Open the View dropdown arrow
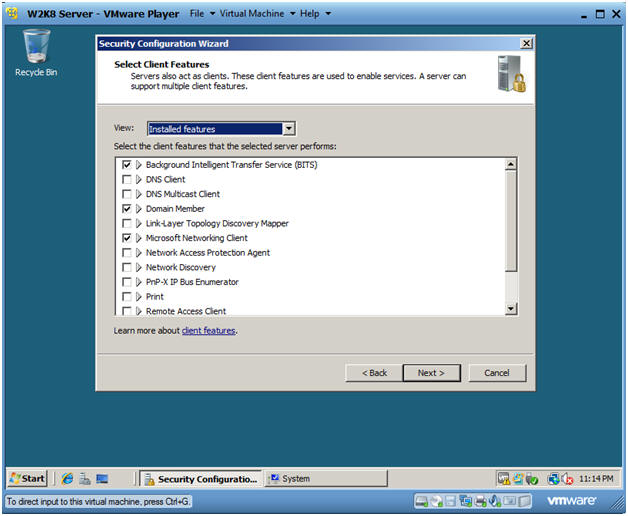Viewport: 628px width, 516px height. 289,129
